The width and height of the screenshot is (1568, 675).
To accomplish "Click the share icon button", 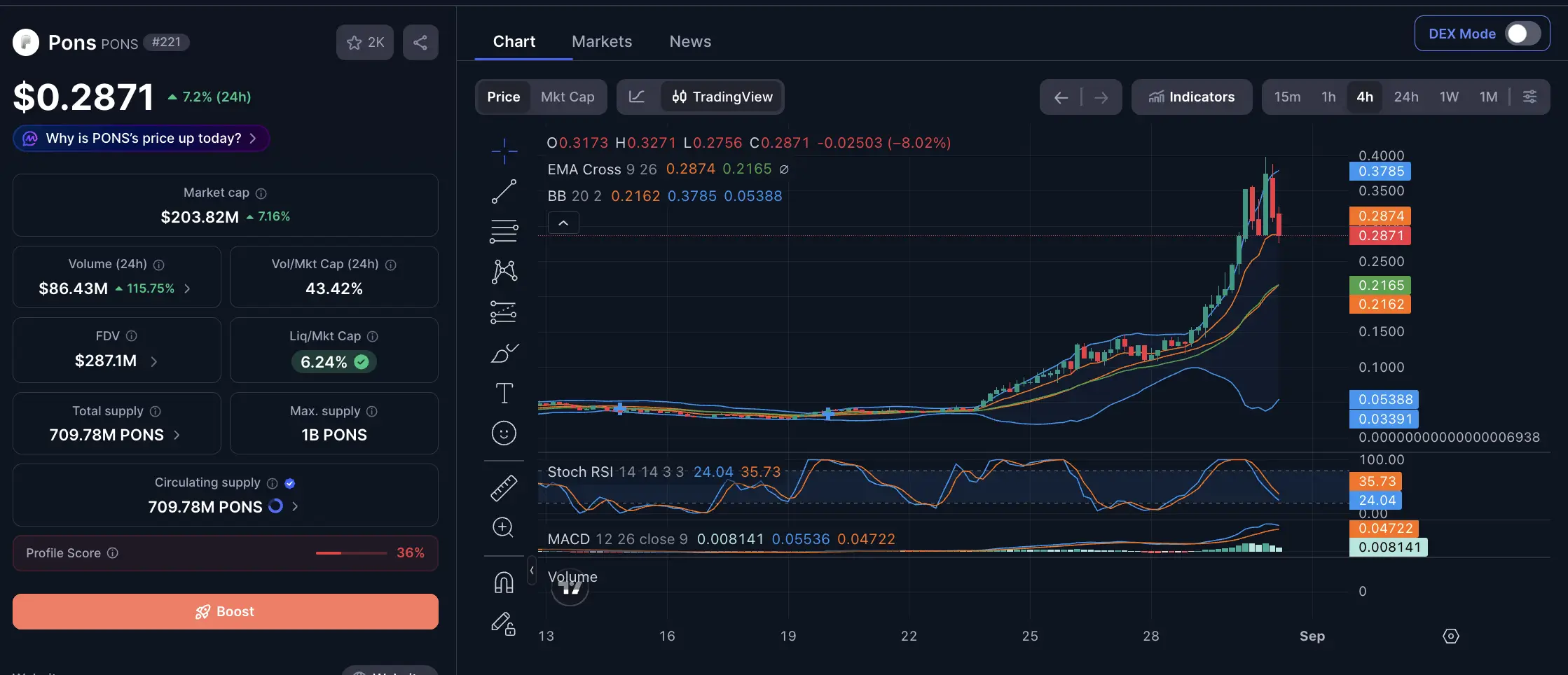I will (420, 42).
